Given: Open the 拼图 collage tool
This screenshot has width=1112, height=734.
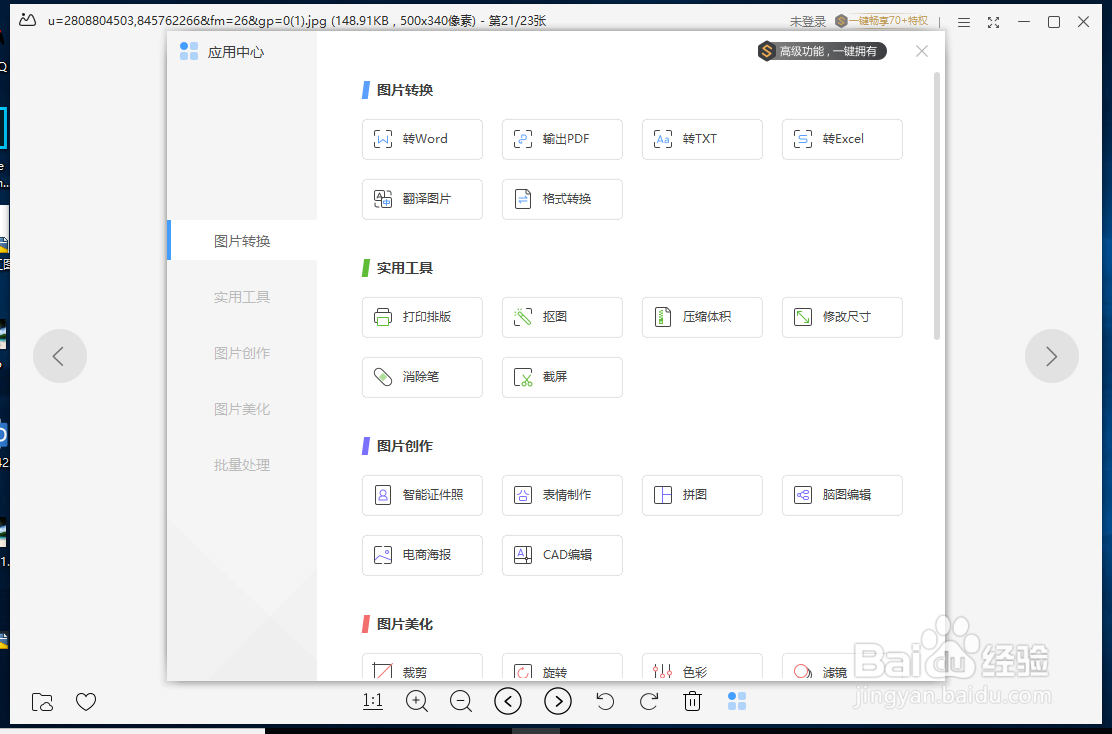Looking at the screenshot, I should pyautogui.click(x=702, y=495).
